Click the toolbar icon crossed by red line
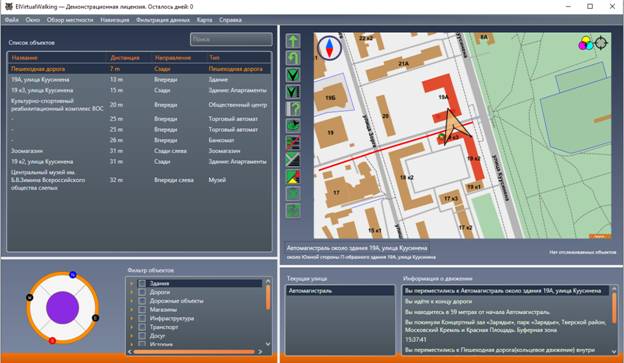624x363 pixels. click(x=293, y=142)
